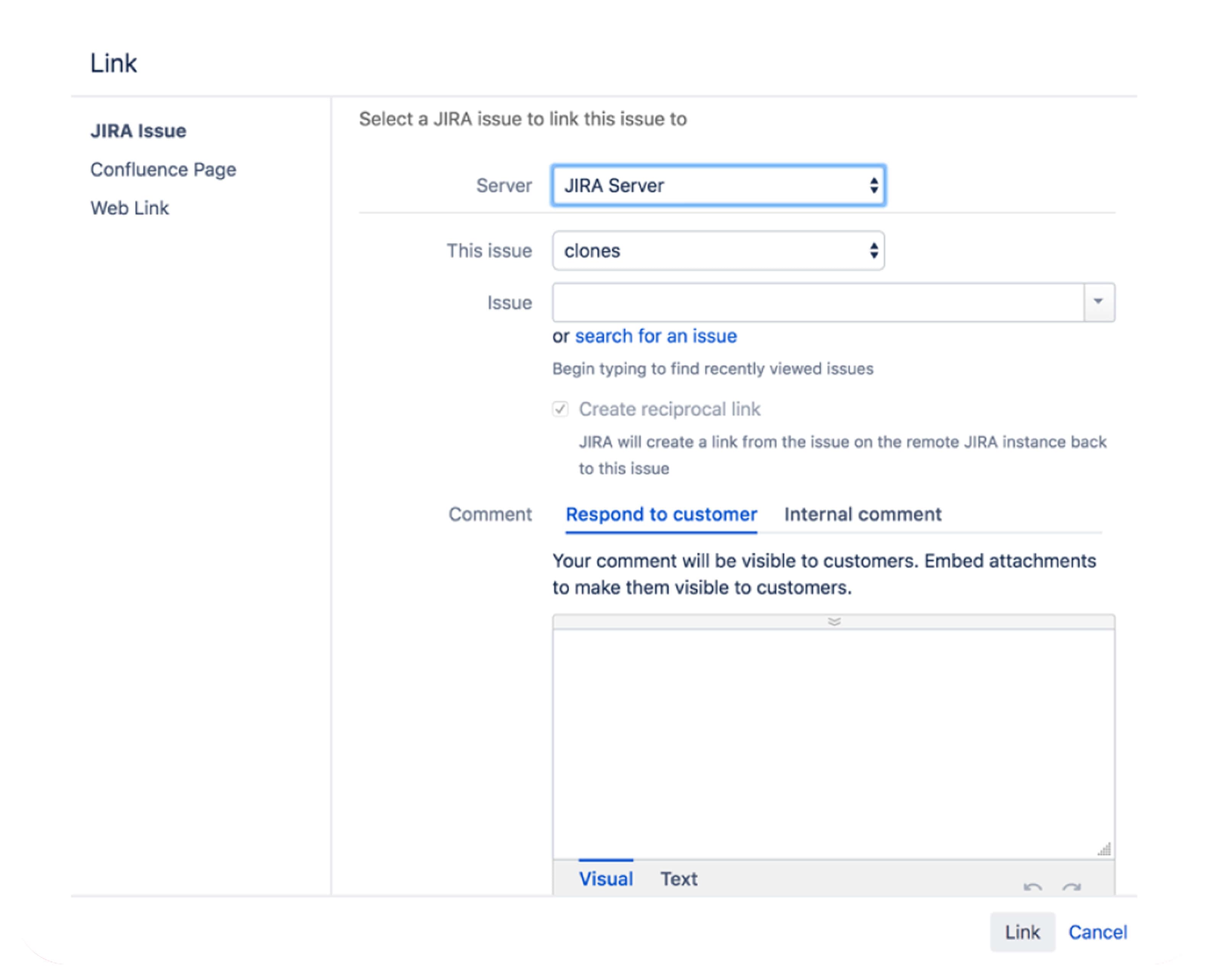Switch editor to Text mode

[x=679, y=878]
